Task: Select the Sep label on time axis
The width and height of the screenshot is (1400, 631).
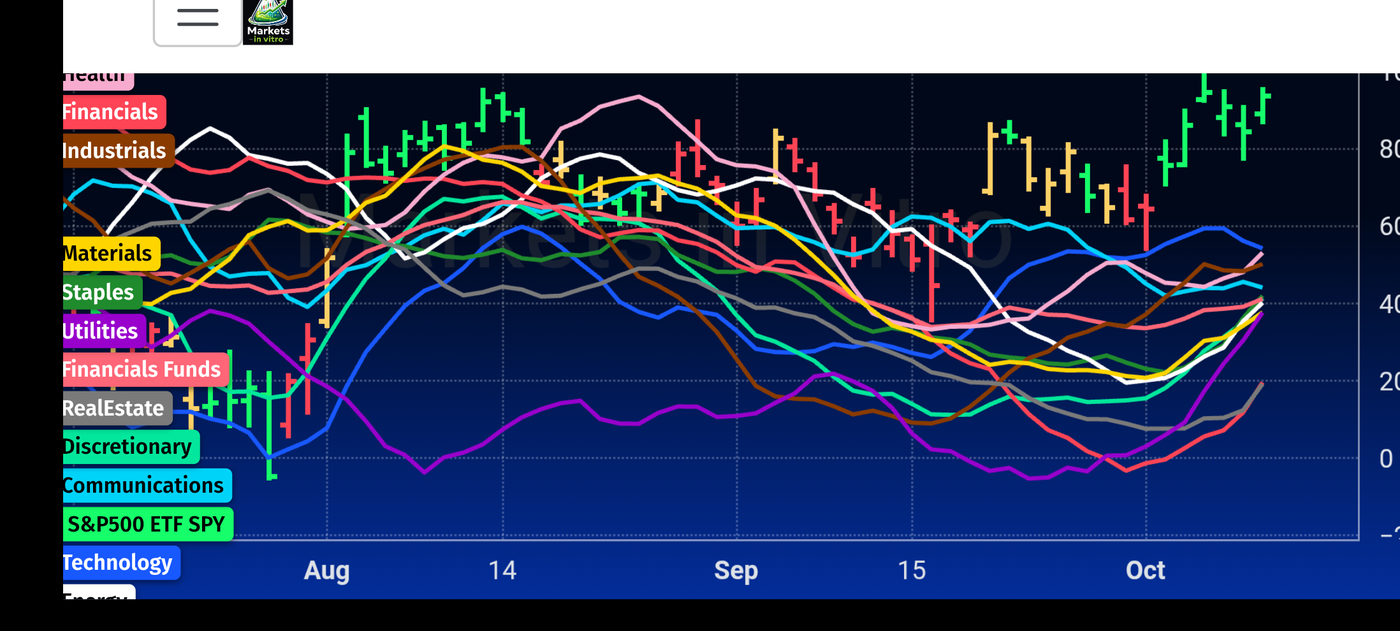Action: tap(735, 571)
